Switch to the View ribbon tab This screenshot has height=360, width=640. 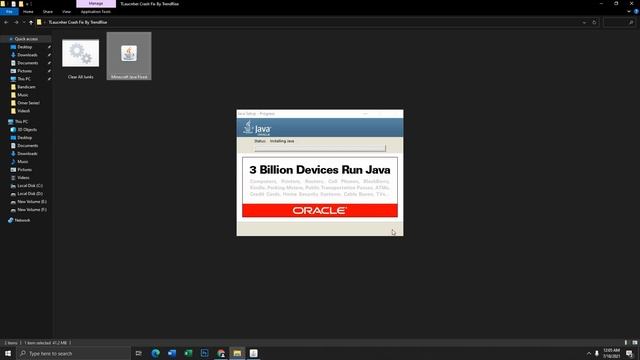67,12
